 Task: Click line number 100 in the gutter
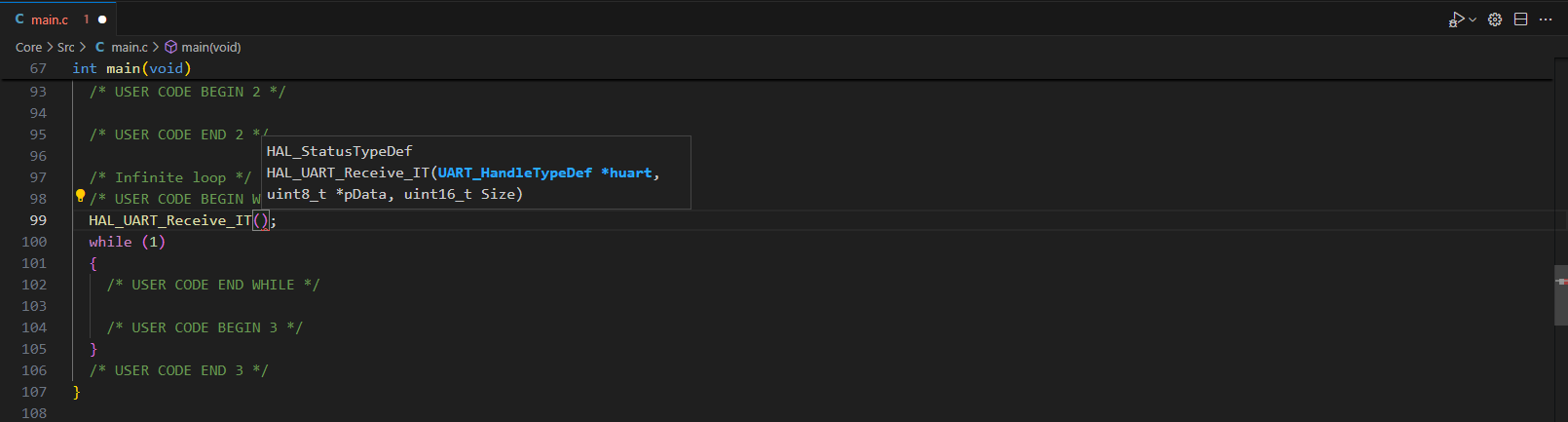point(34,242)
